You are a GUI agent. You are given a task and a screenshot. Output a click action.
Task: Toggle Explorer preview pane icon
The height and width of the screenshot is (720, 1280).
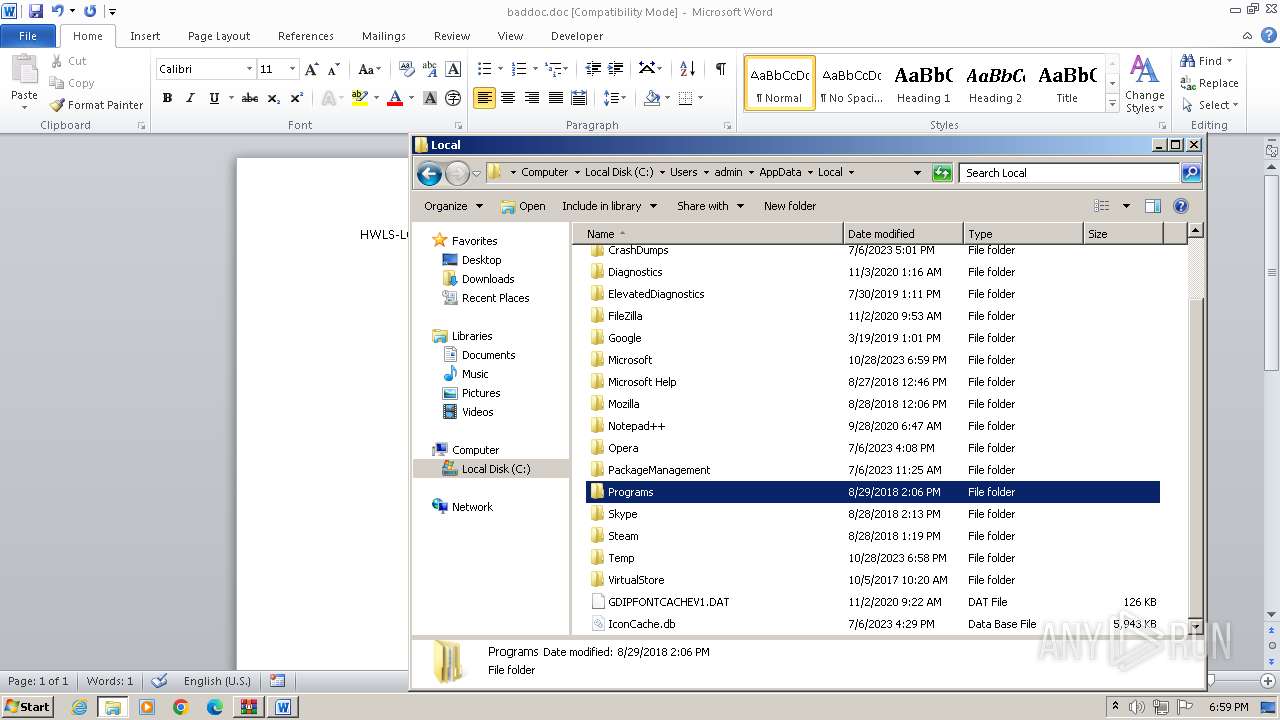[1152, 206]
